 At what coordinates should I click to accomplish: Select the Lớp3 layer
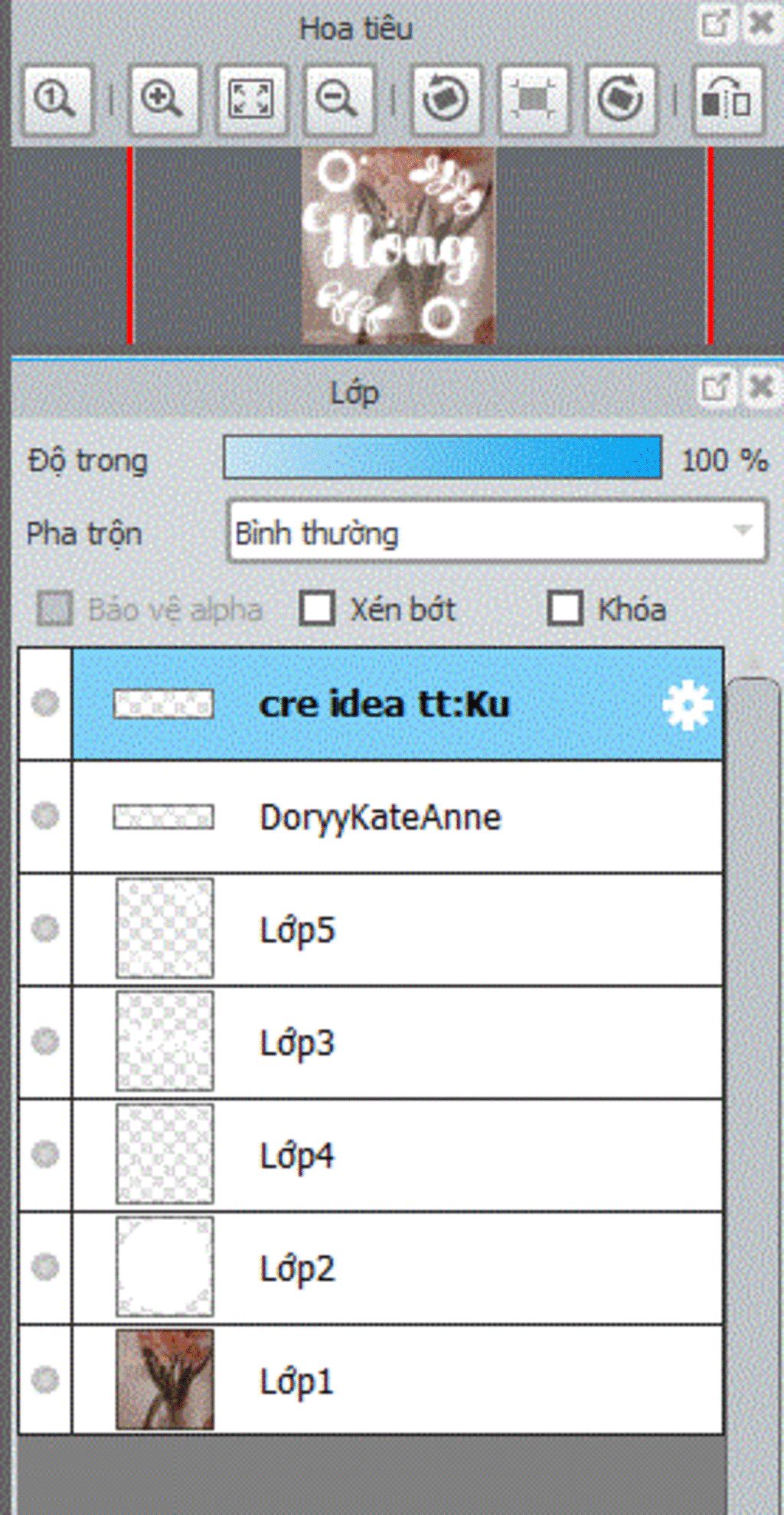(x=397, y=1042)
